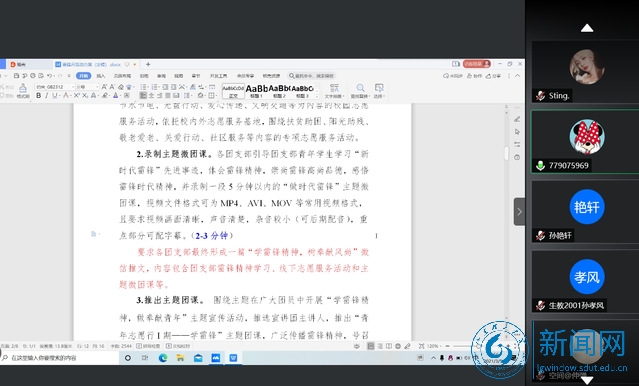Collapse the ribbon with chevron
The height and width of the screenshot is (386, 639).
click(518, 76)
